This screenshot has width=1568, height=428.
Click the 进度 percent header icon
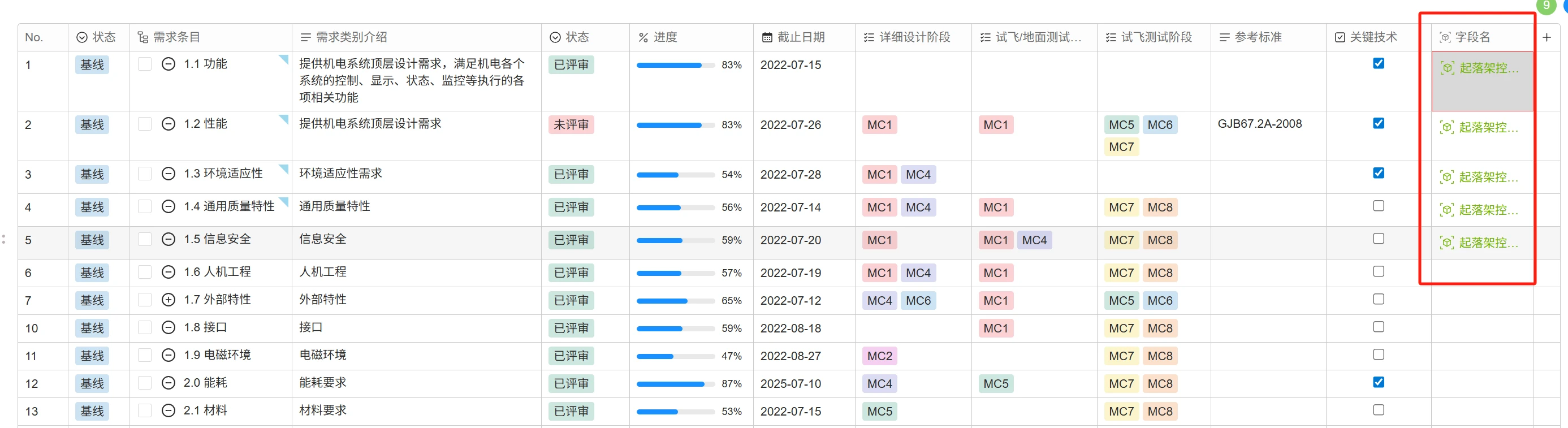[643, 37]
